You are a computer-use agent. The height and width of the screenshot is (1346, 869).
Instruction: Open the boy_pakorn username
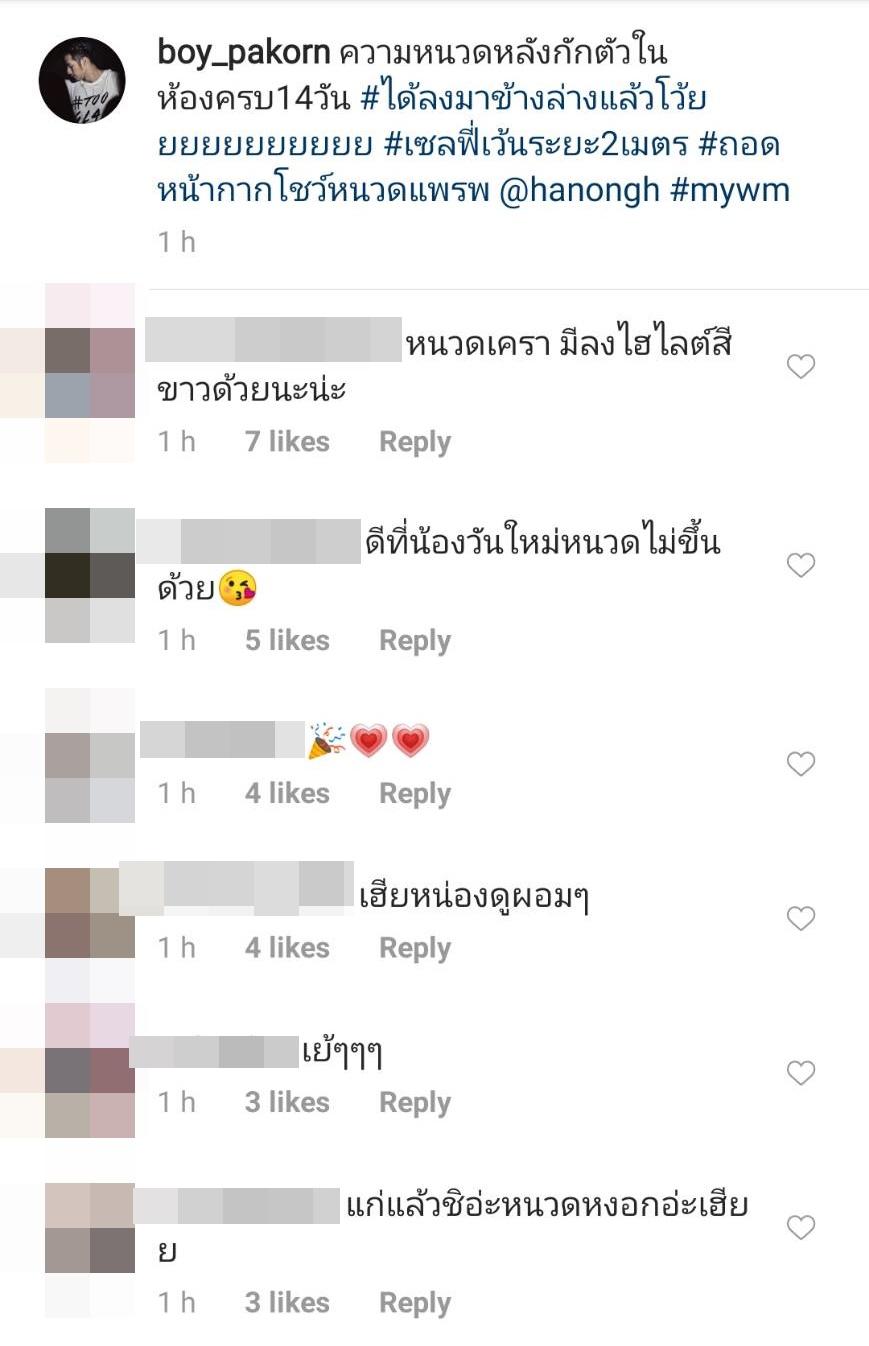click(x=244, y=53)
